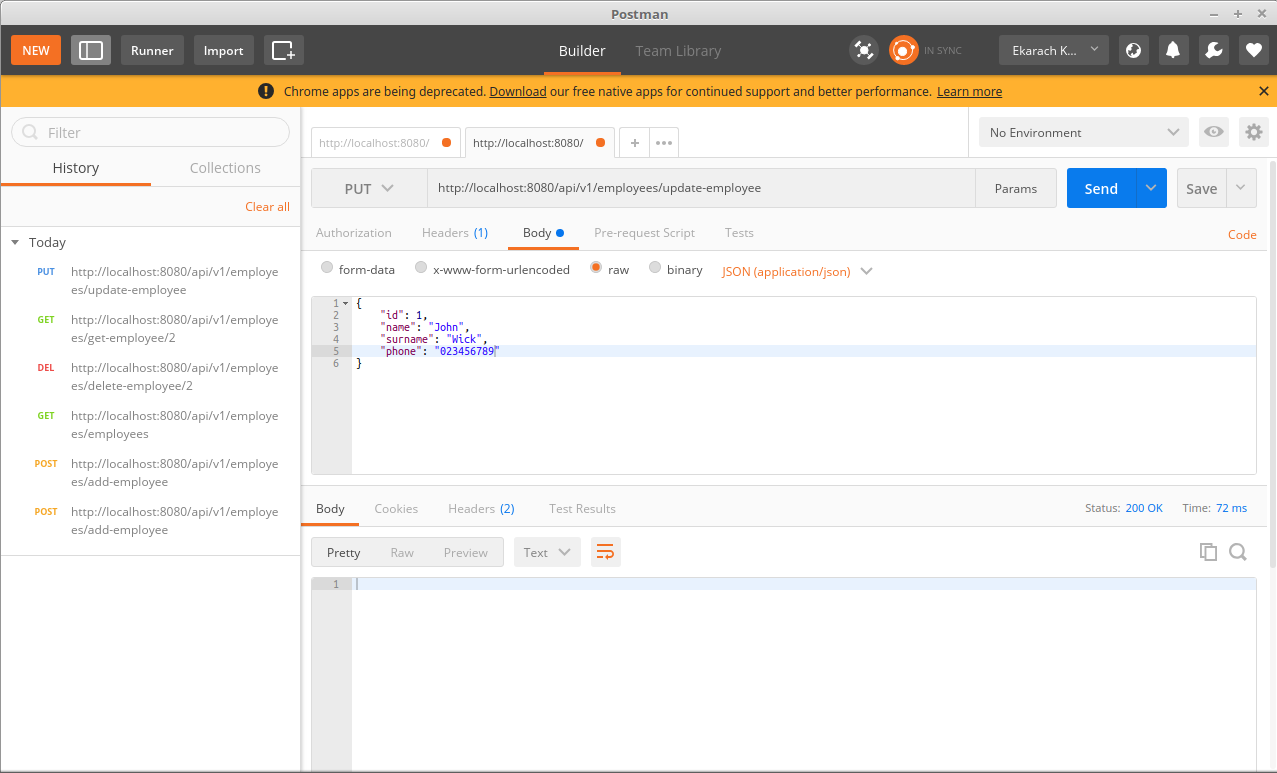Open manage environments gear icon
The width and height of the screenshot is (1277, 773).
(1253, 132)
